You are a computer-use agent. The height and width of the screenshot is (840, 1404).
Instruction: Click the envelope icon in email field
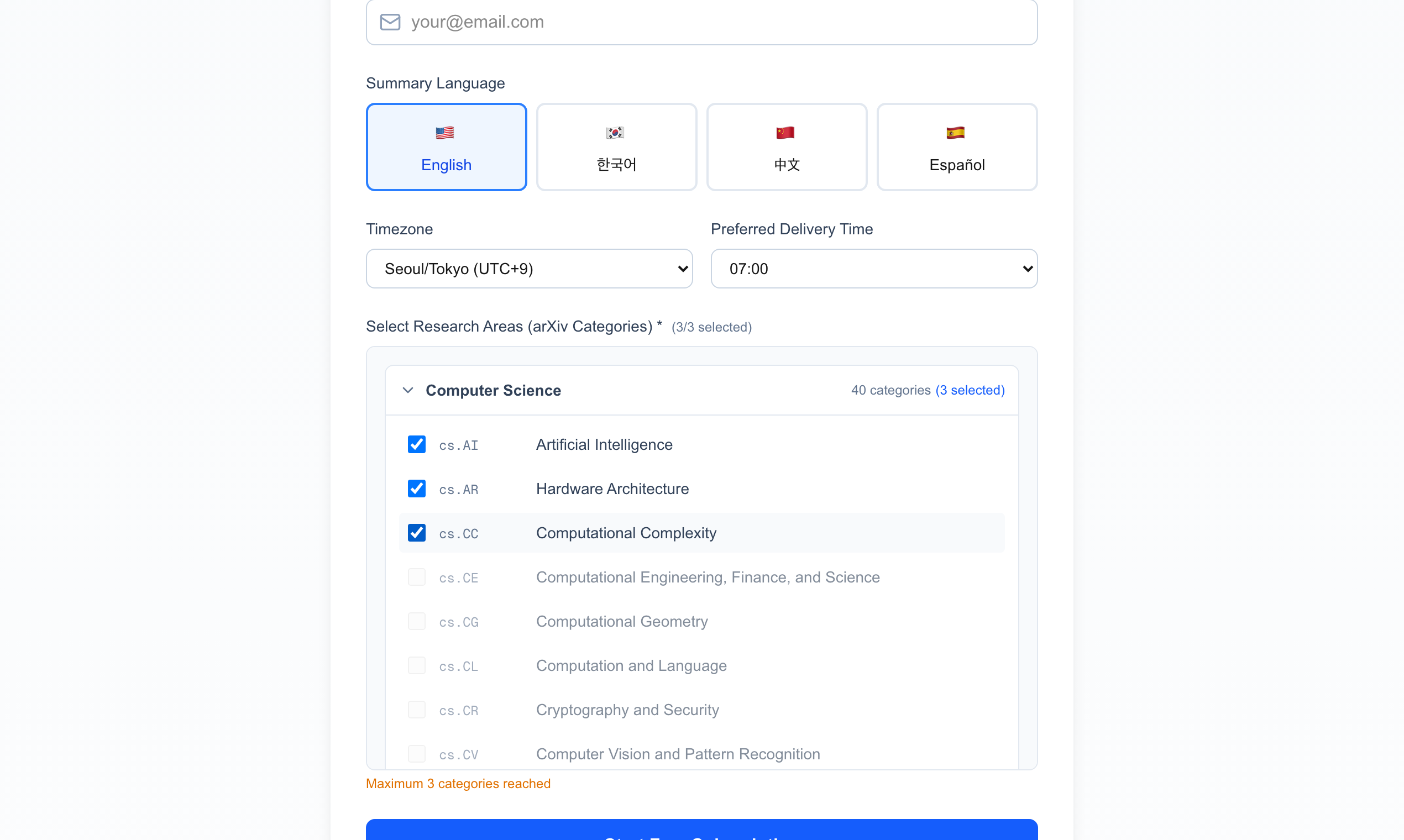(390, 22)
